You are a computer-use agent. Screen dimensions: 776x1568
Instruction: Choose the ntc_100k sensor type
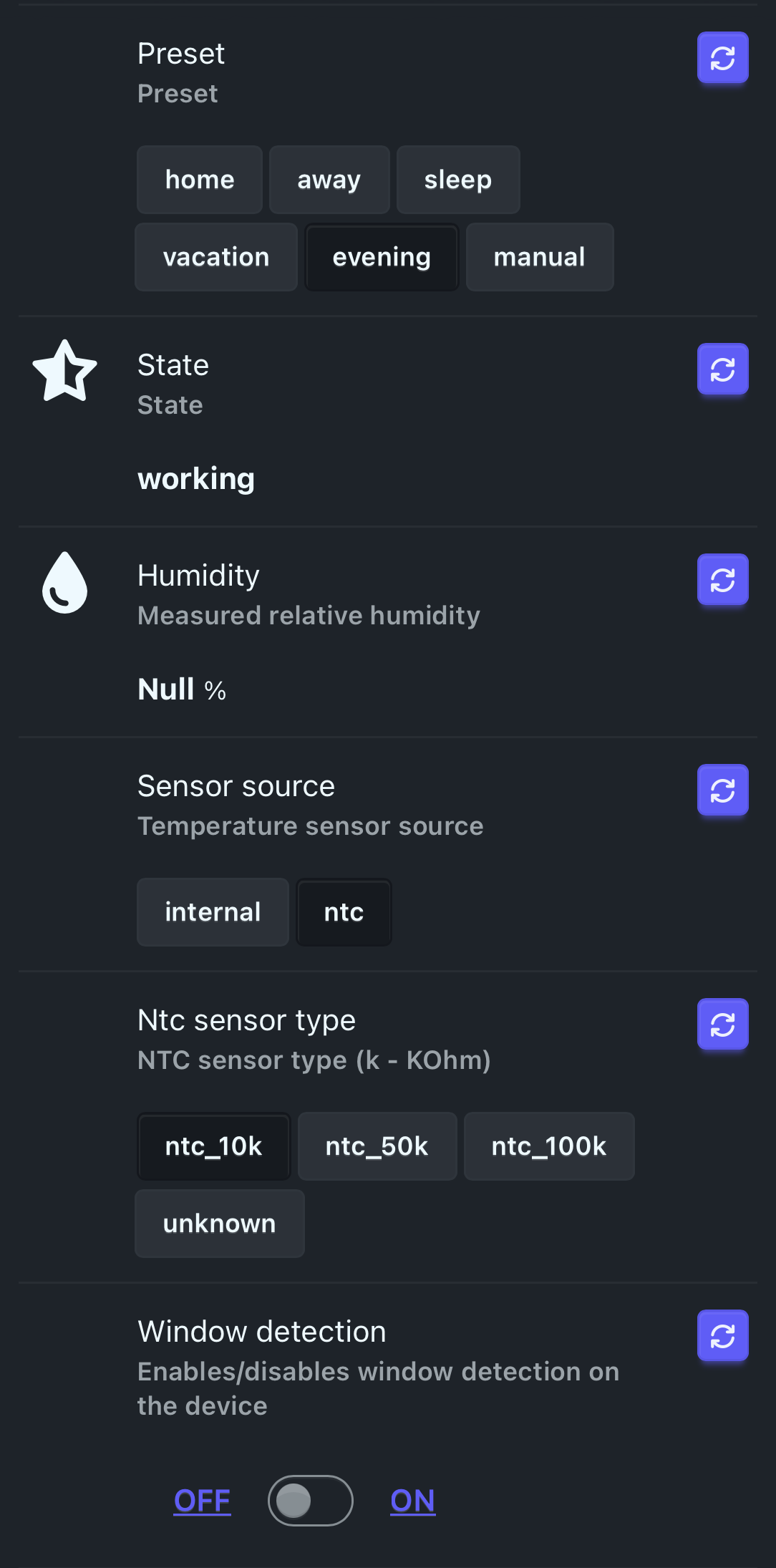coord(548,1146)
